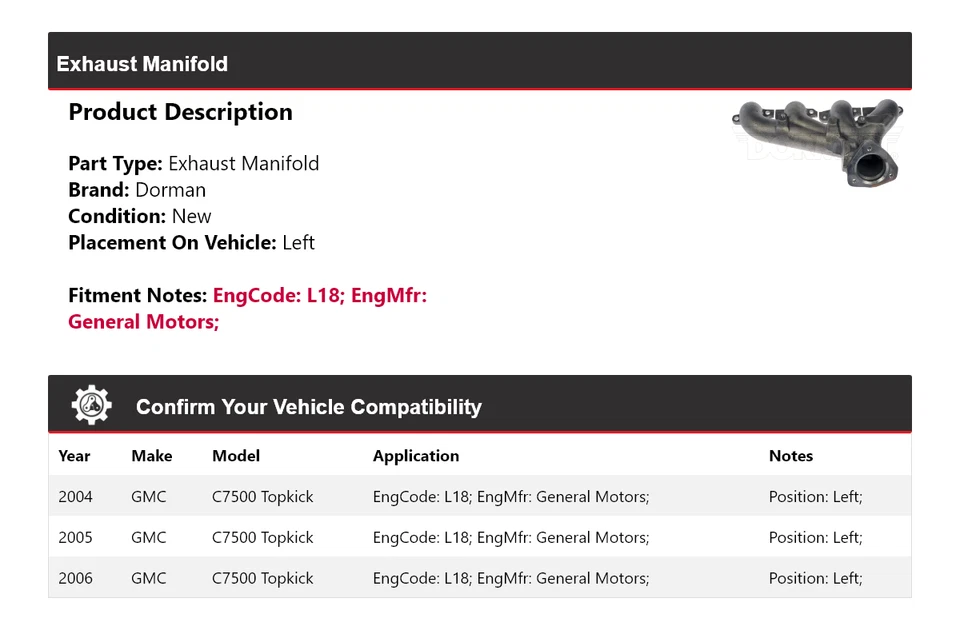Click the Exhaust Manifold header title
Image resolution: width=960 pixels, height=630 pixels.
pos(142,64)
